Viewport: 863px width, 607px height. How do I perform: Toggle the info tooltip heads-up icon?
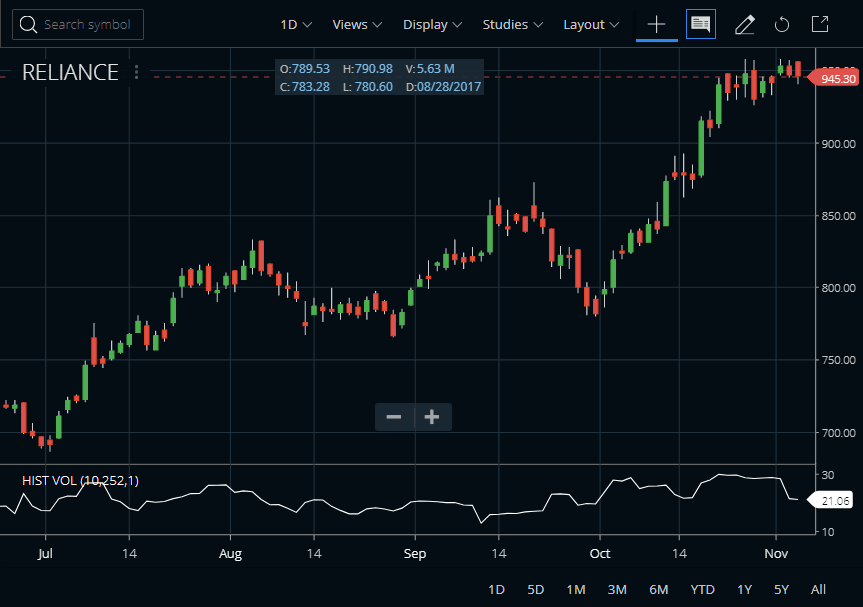701,24
